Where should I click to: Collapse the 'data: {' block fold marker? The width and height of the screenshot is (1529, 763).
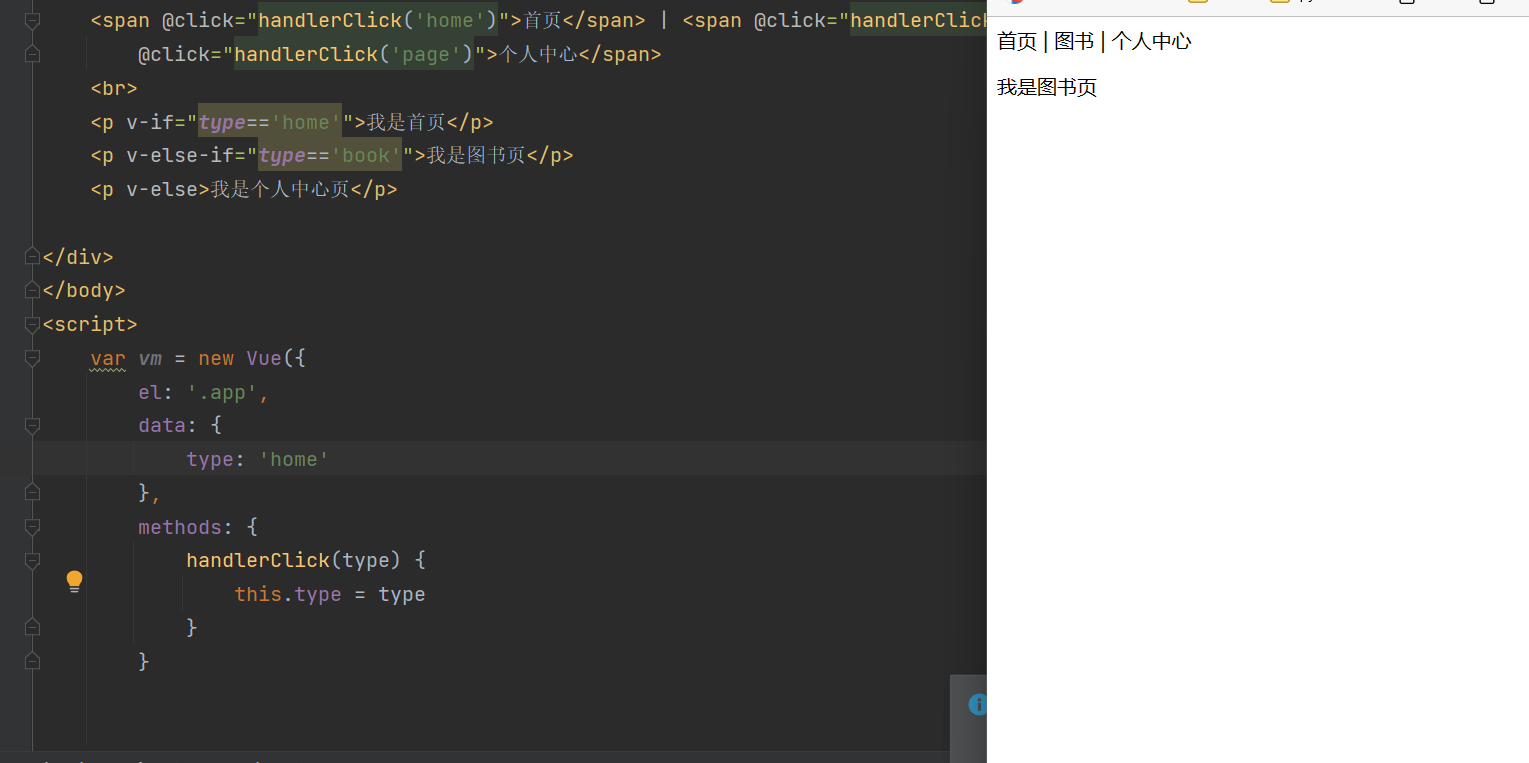pyautogui.click(x=32, y=426)
